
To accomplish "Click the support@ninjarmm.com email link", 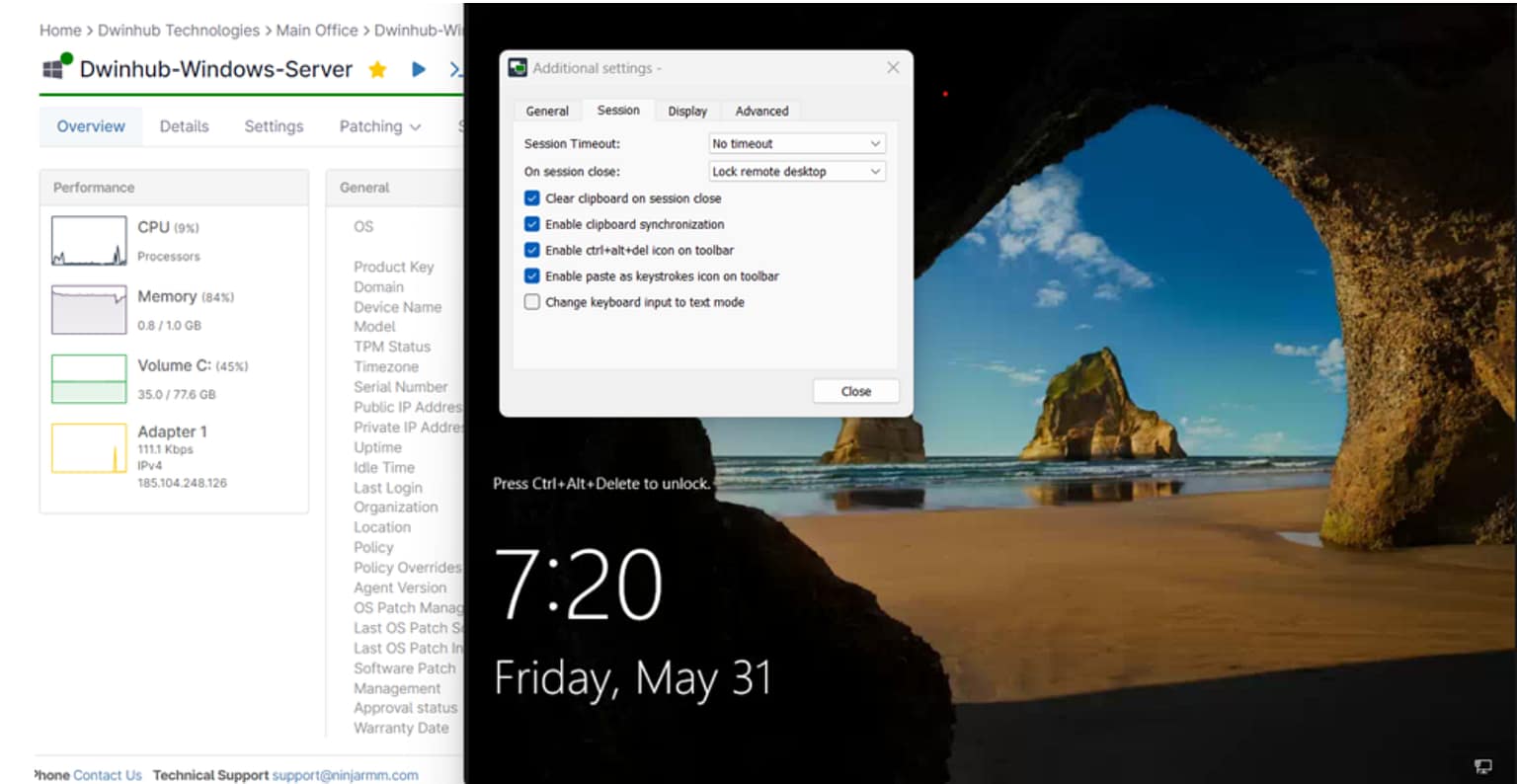I will pyautogui.click(x=345, y=775).
